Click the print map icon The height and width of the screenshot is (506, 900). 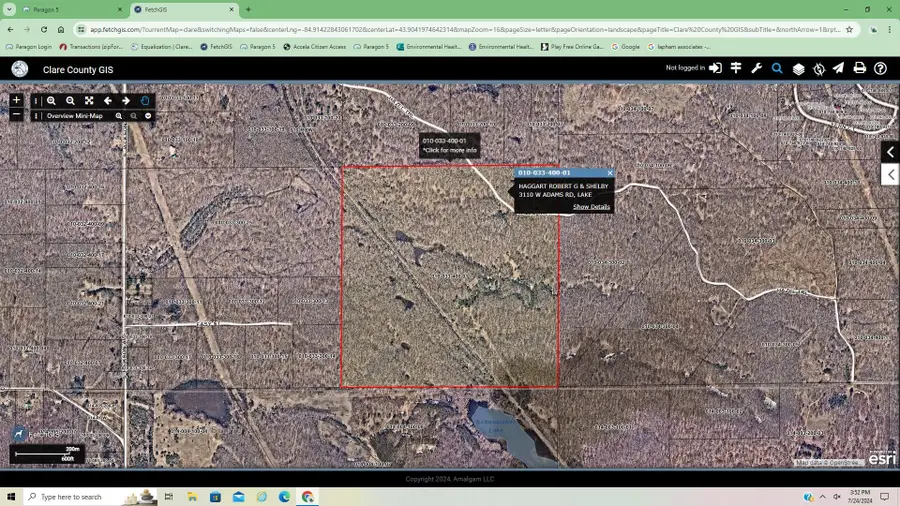click(x=859, y=69)
